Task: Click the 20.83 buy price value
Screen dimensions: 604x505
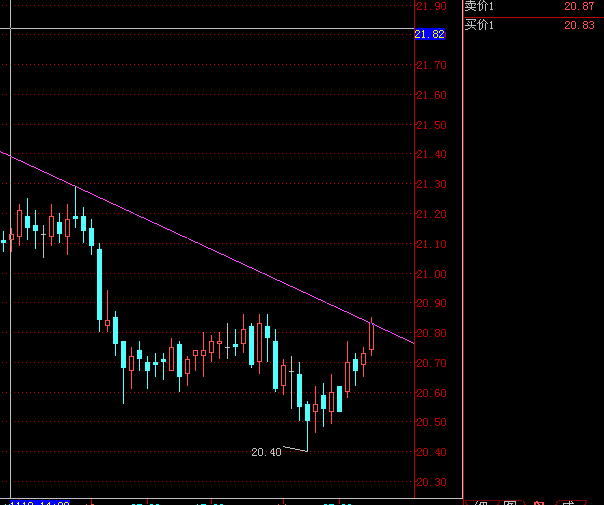Action: 579,25
